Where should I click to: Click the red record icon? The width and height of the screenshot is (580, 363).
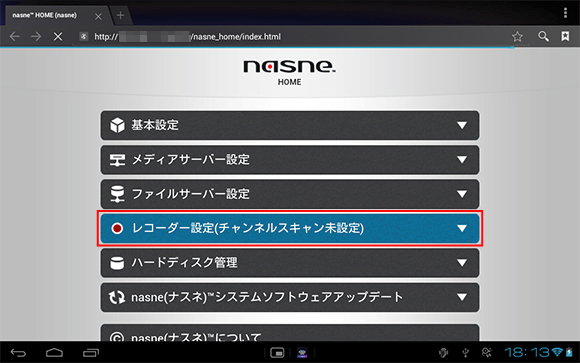click(117, 228)
